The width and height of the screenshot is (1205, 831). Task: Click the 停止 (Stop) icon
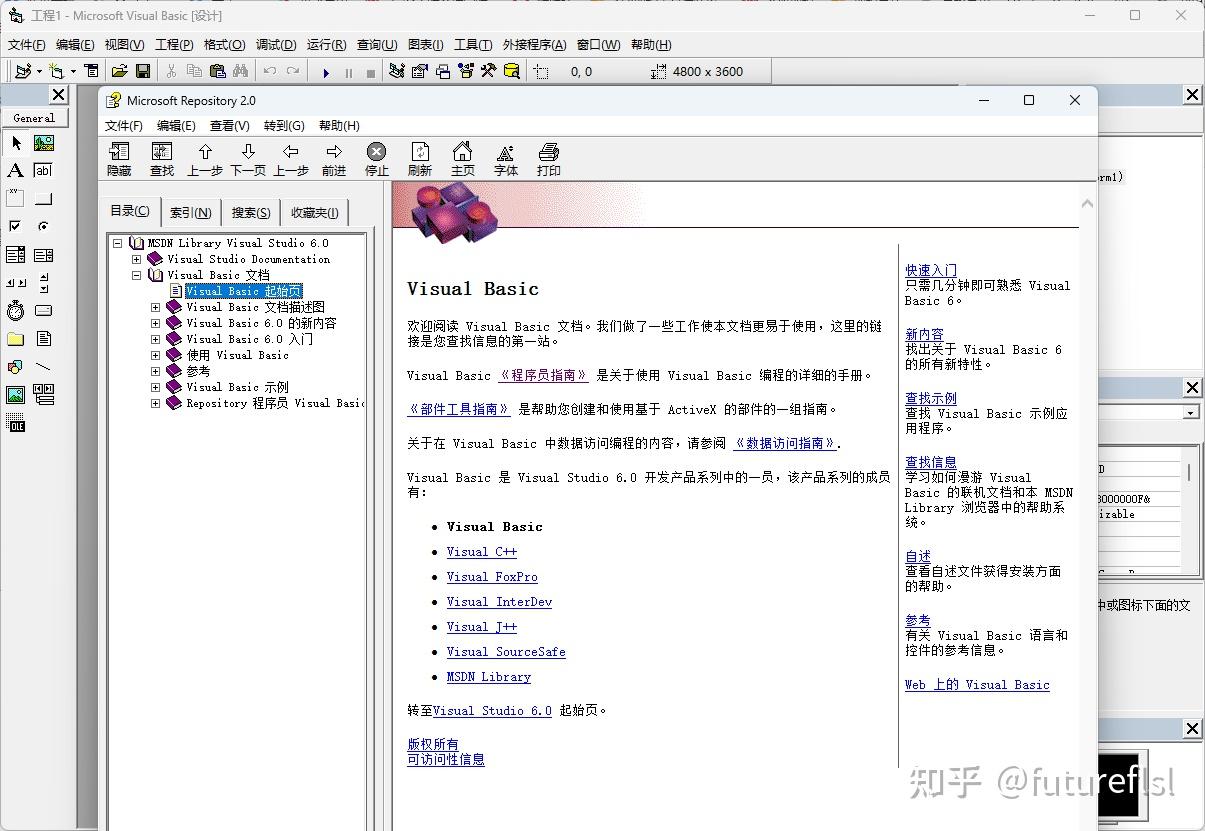click(376, 151)
